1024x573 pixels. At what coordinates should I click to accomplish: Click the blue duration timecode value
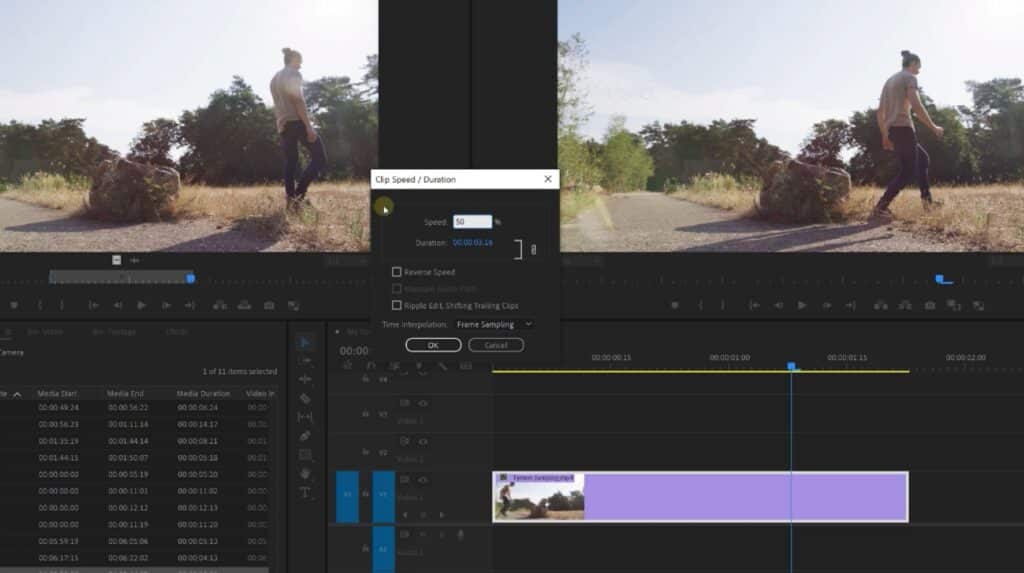472,242
